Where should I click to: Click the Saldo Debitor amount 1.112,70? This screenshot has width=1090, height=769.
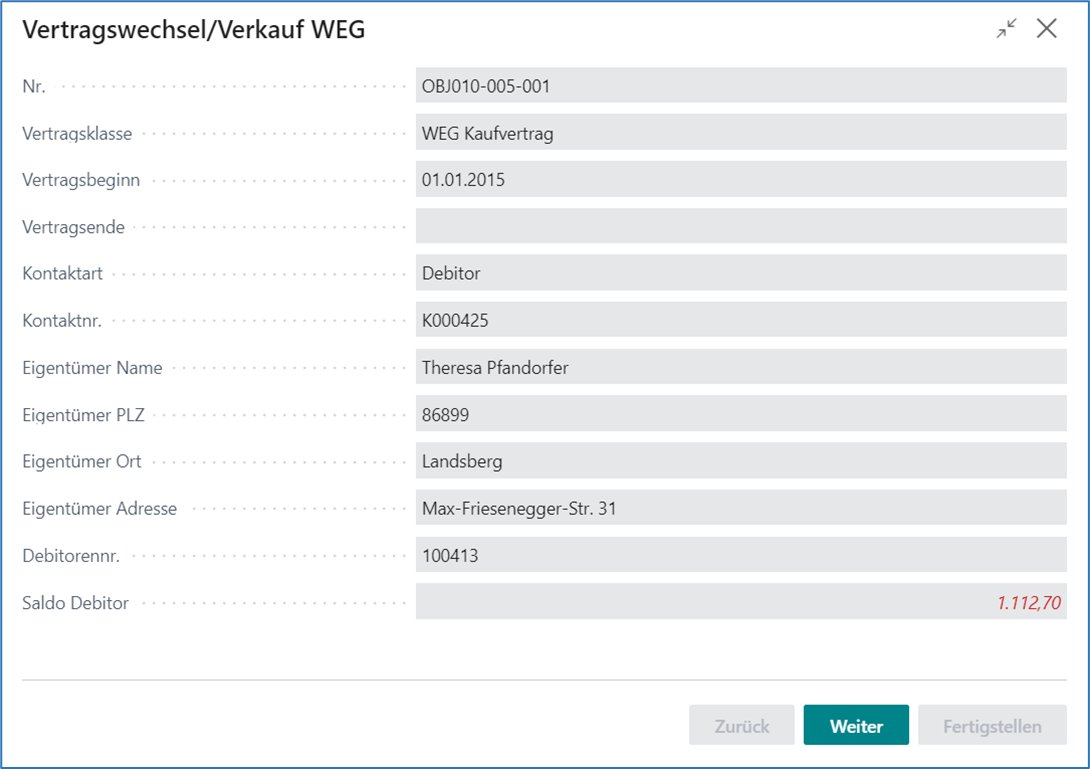tap(1028, 603)
